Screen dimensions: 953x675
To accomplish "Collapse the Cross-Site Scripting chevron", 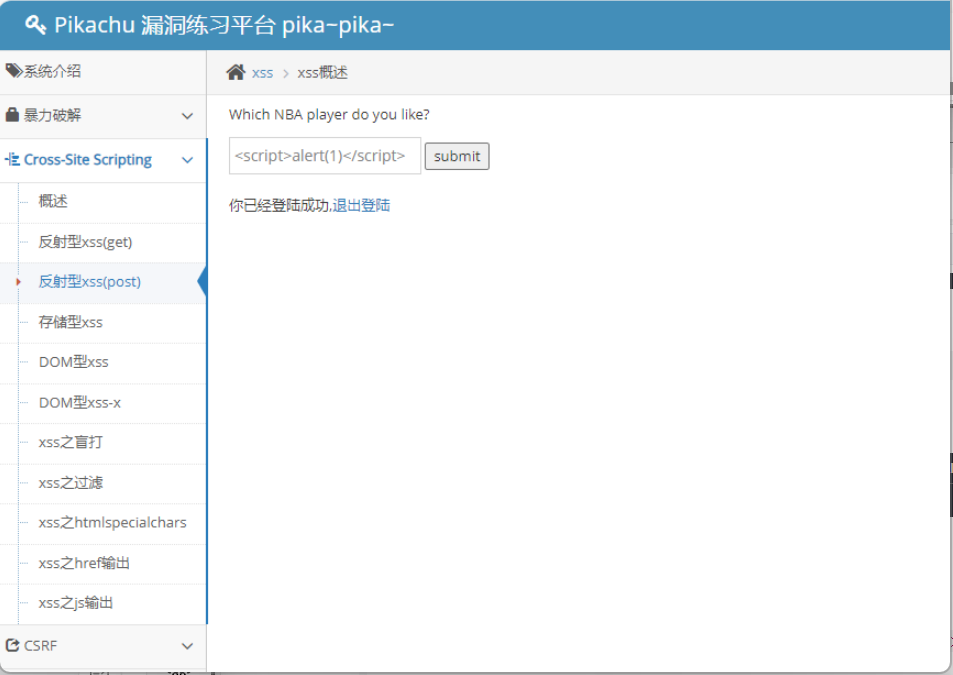I will pyautogui.click(x=187, y=160).
